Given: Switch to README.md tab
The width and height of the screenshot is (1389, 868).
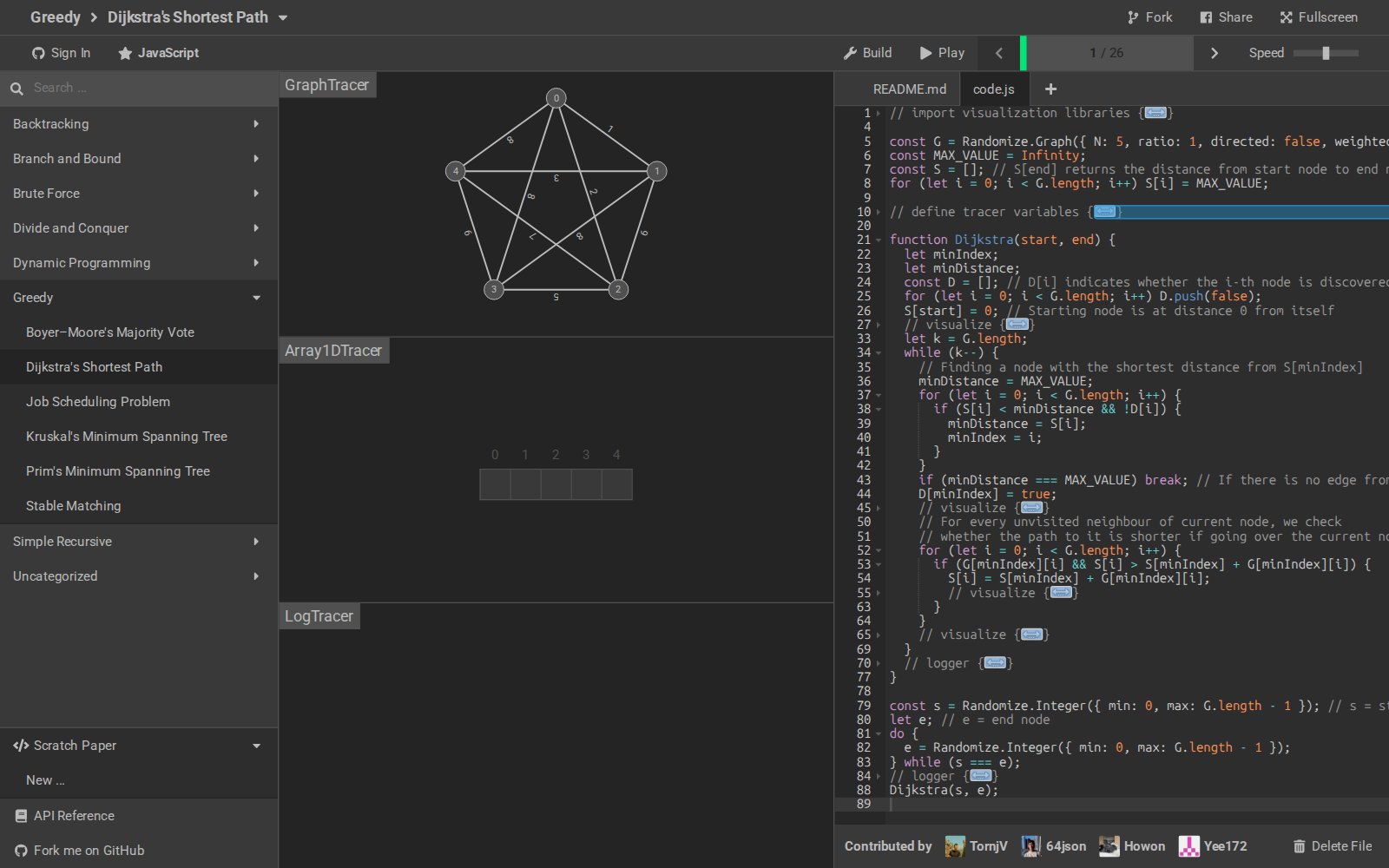Looking at the screenshot, I should tap(910, 89).
